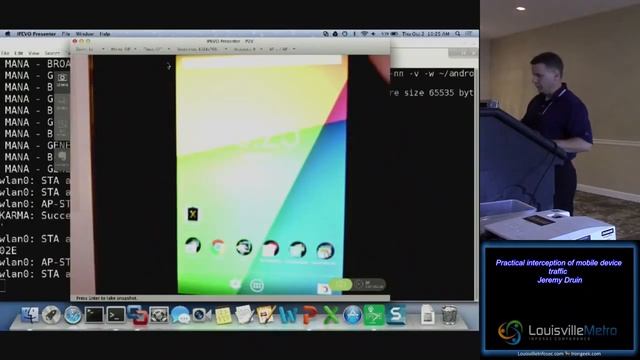
Task: Open the camera app dock icon beside Messages
Action: point(202,316)
